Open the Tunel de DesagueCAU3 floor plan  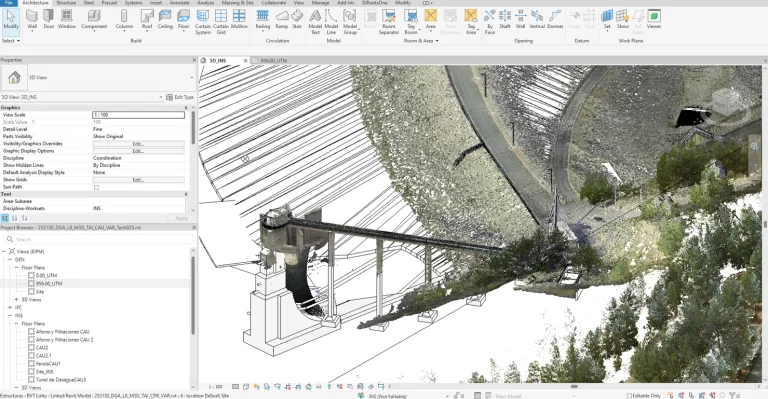[x=61, y=379]
